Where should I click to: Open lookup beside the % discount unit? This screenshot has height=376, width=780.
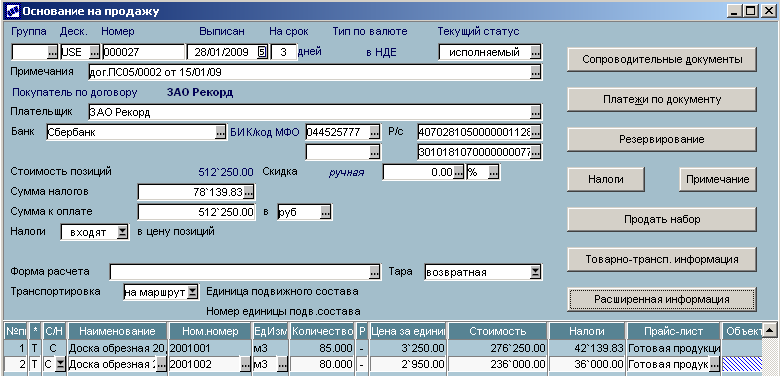[493, 173]
